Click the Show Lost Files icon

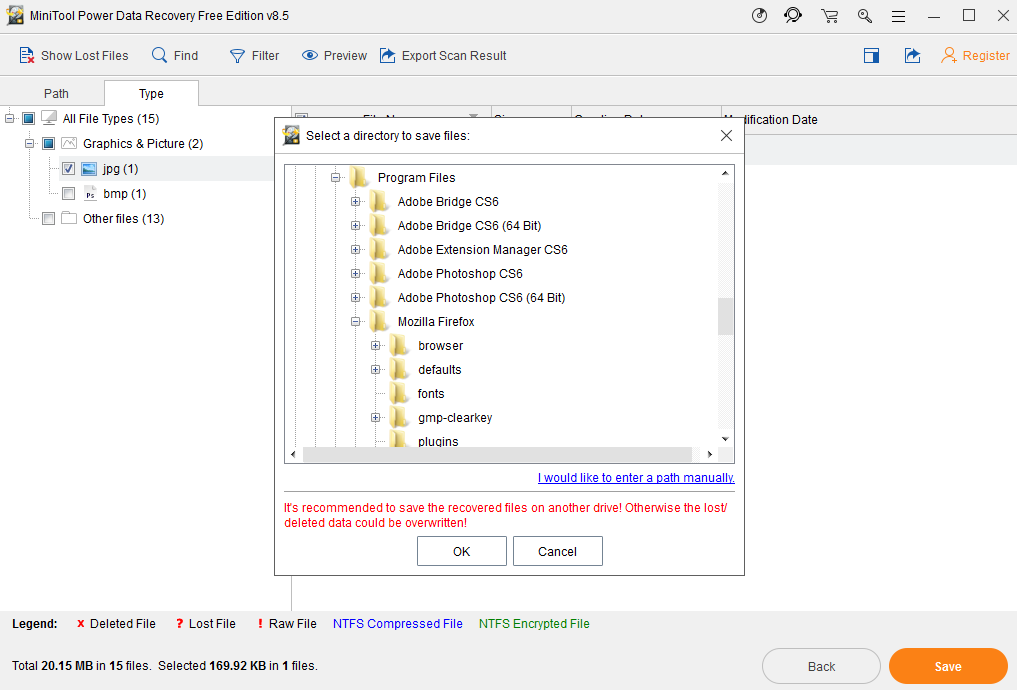[27, 56]
